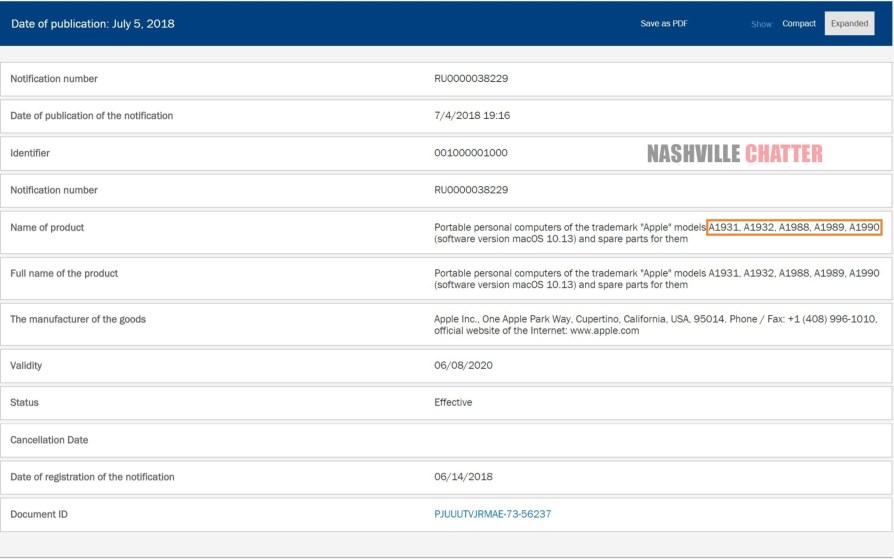Click the Nashville Chatter watermark logo

(x=734, y=154)
